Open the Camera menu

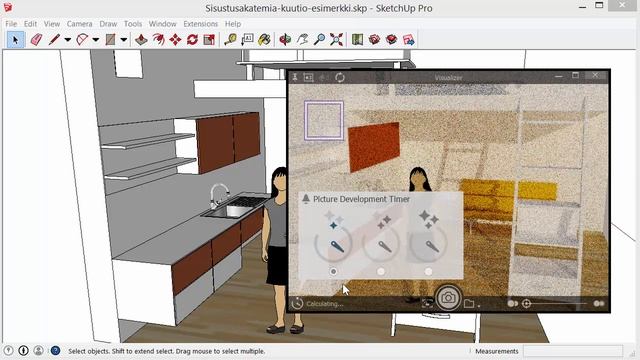pos(80,24)
